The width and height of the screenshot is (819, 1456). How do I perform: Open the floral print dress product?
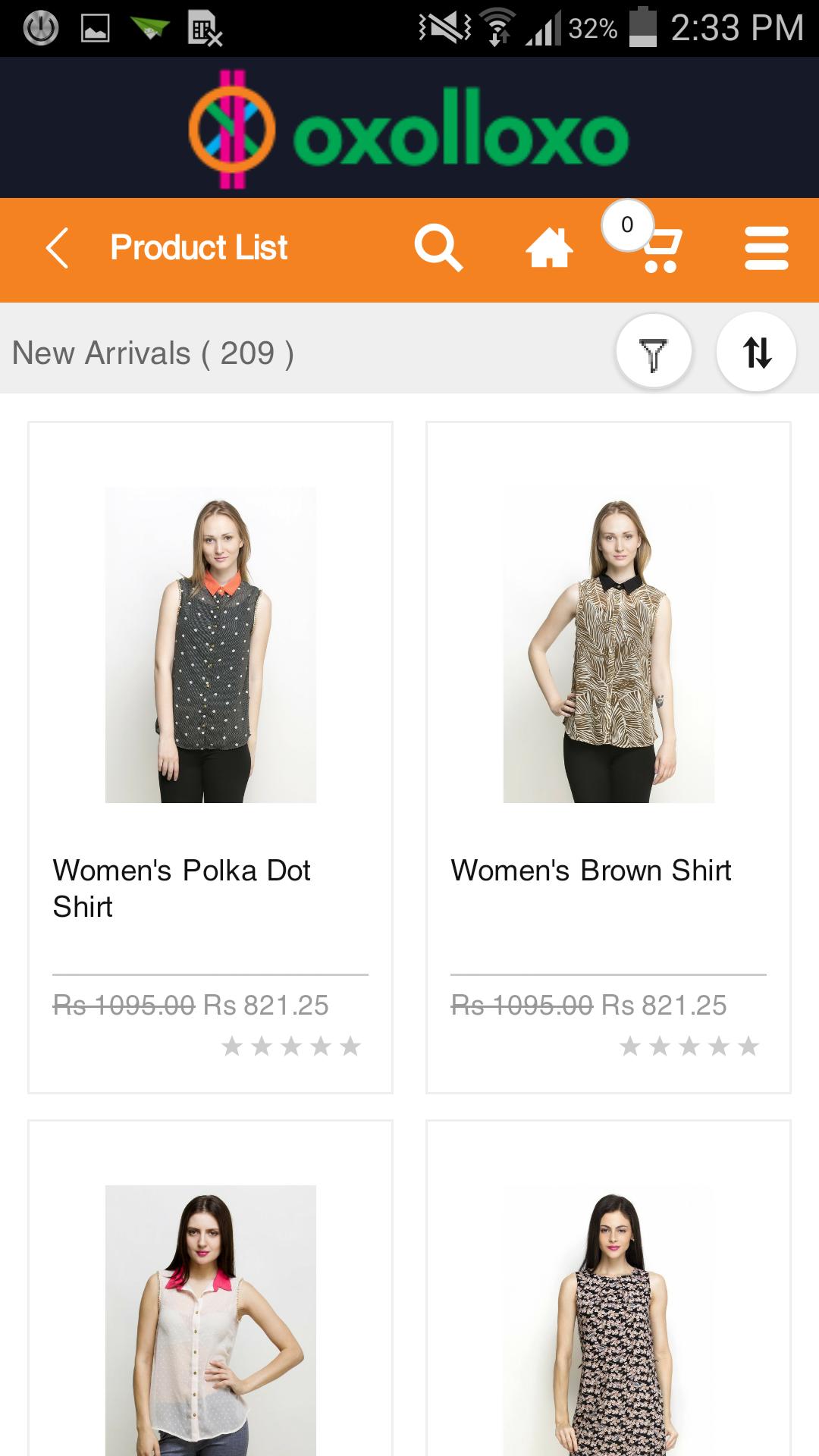[x=609, y=1319]
